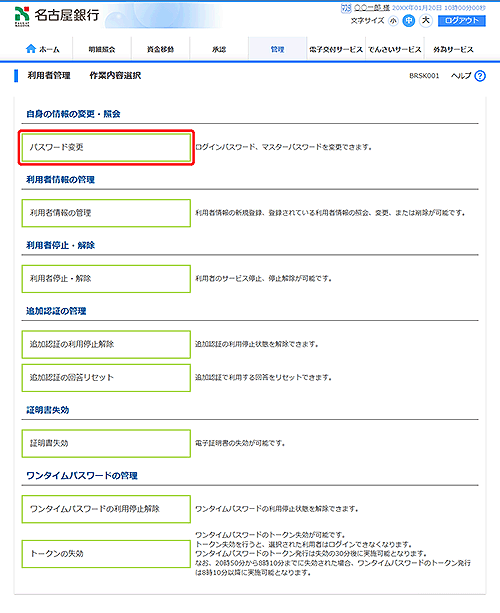
Task: Switch to the 承認 tab
Action: 219,49
